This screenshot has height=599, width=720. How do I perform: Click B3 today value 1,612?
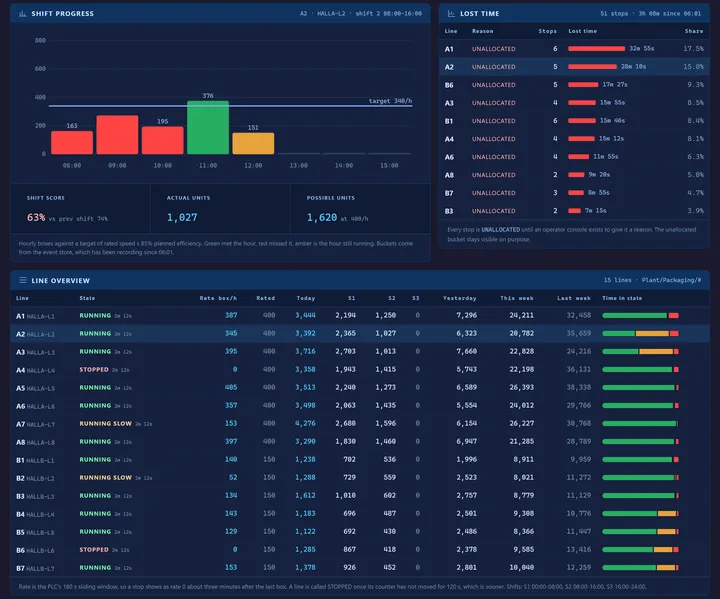[x=305, y=496]
